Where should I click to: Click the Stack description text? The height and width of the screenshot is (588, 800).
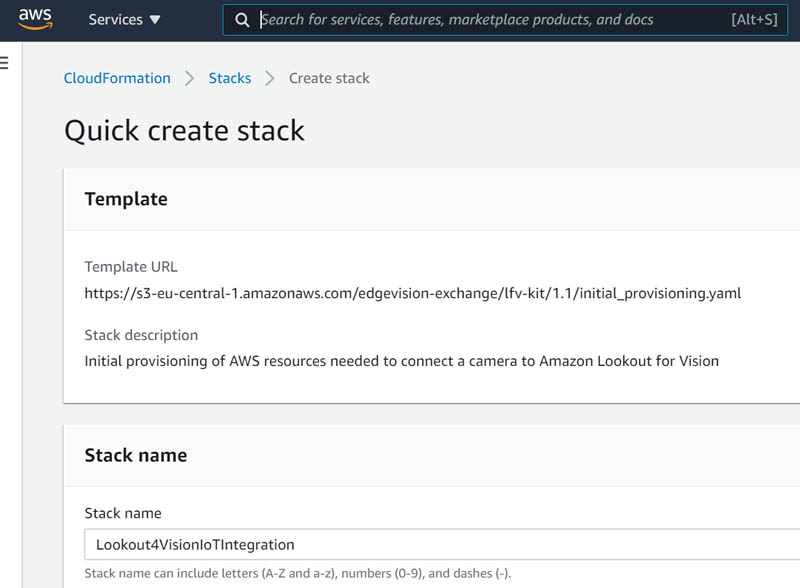[402, 361]
